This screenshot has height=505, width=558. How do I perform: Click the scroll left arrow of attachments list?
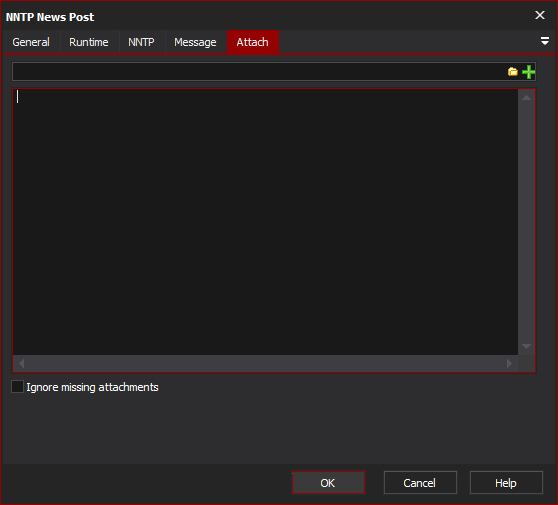coord(21,363)
